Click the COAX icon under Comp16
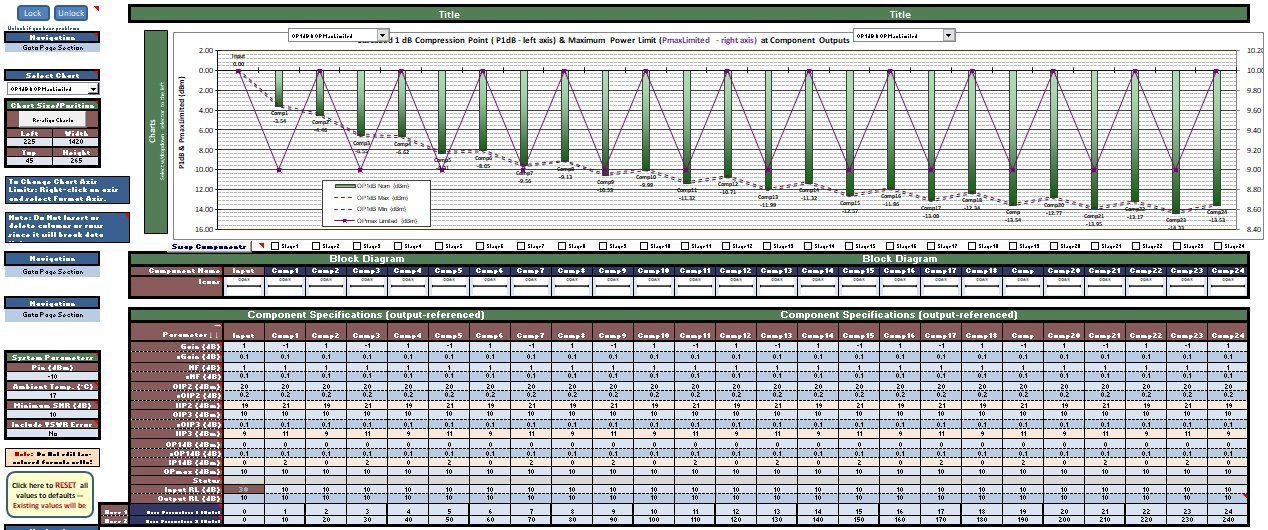The height and width of the screenshot is (530, 1268). coord(898,286)
